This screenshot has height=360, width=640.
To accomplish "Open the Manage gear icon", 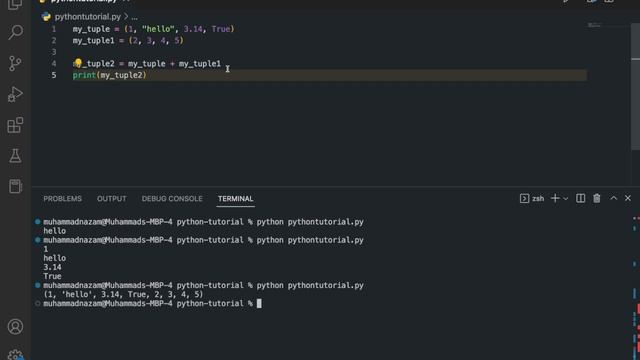I will pos(15,355).
